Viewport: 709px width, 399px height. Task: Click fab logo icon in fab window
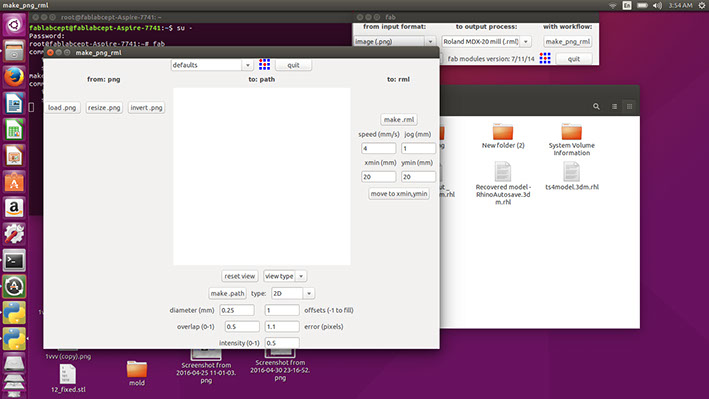pos(545,58)
